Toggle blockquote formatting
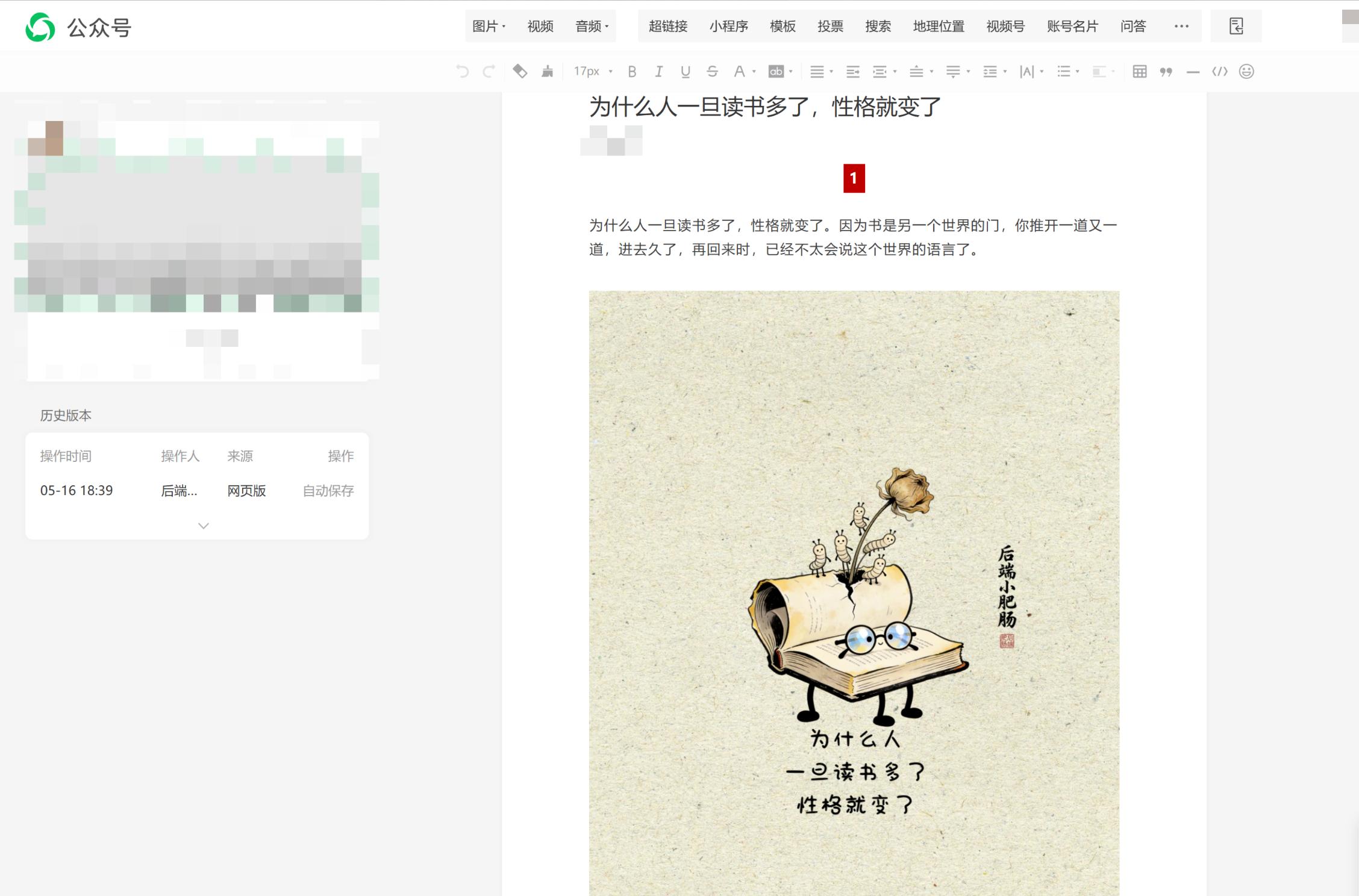The width and height of the screenshot is (1359, 896). pyautogui.click(x=1166, y=72)
